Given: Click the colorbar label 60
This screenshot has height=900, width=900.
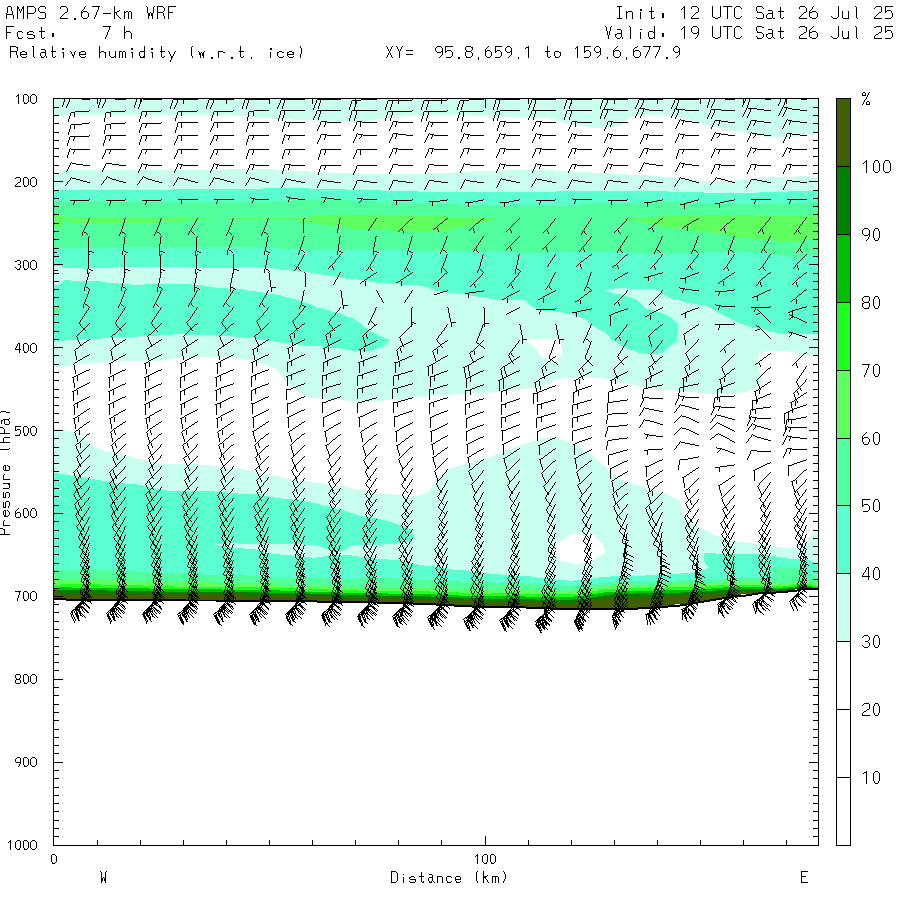Looking at the screenshot, I should pos(871,439).
